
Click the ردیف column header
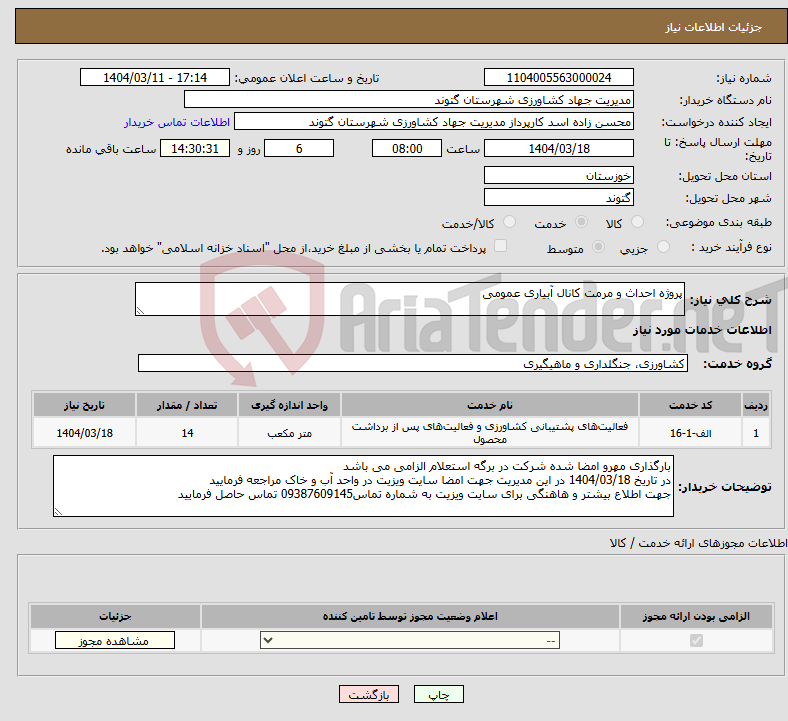(x=756, y=405)
